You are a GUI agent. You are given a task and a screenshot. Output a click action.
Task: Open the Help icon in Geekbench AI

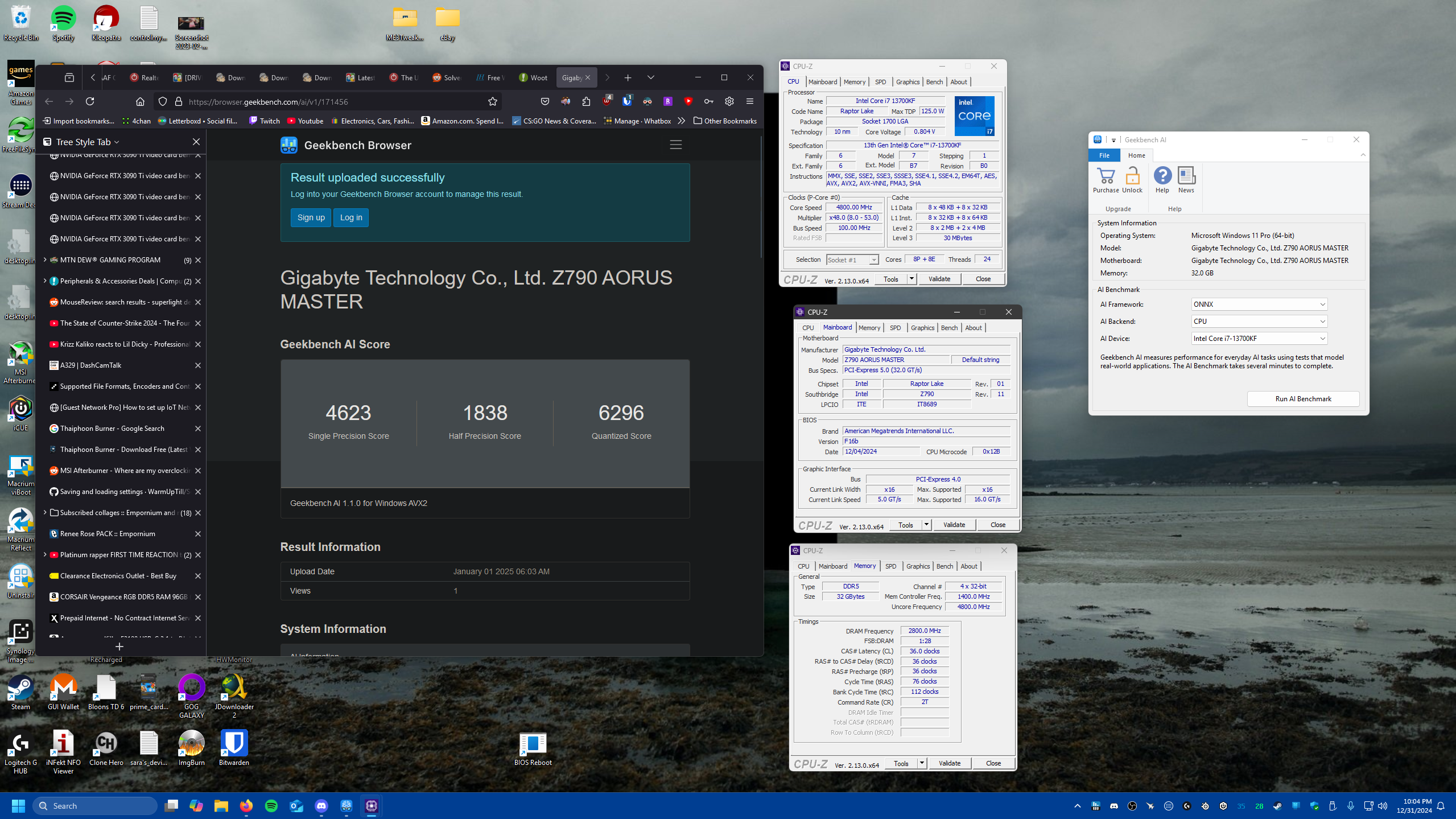click(1162, 180)
